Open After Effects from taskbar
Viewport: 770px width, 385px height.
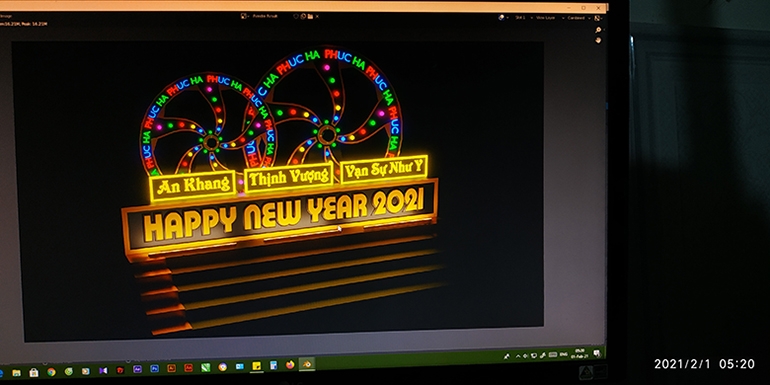138,369
